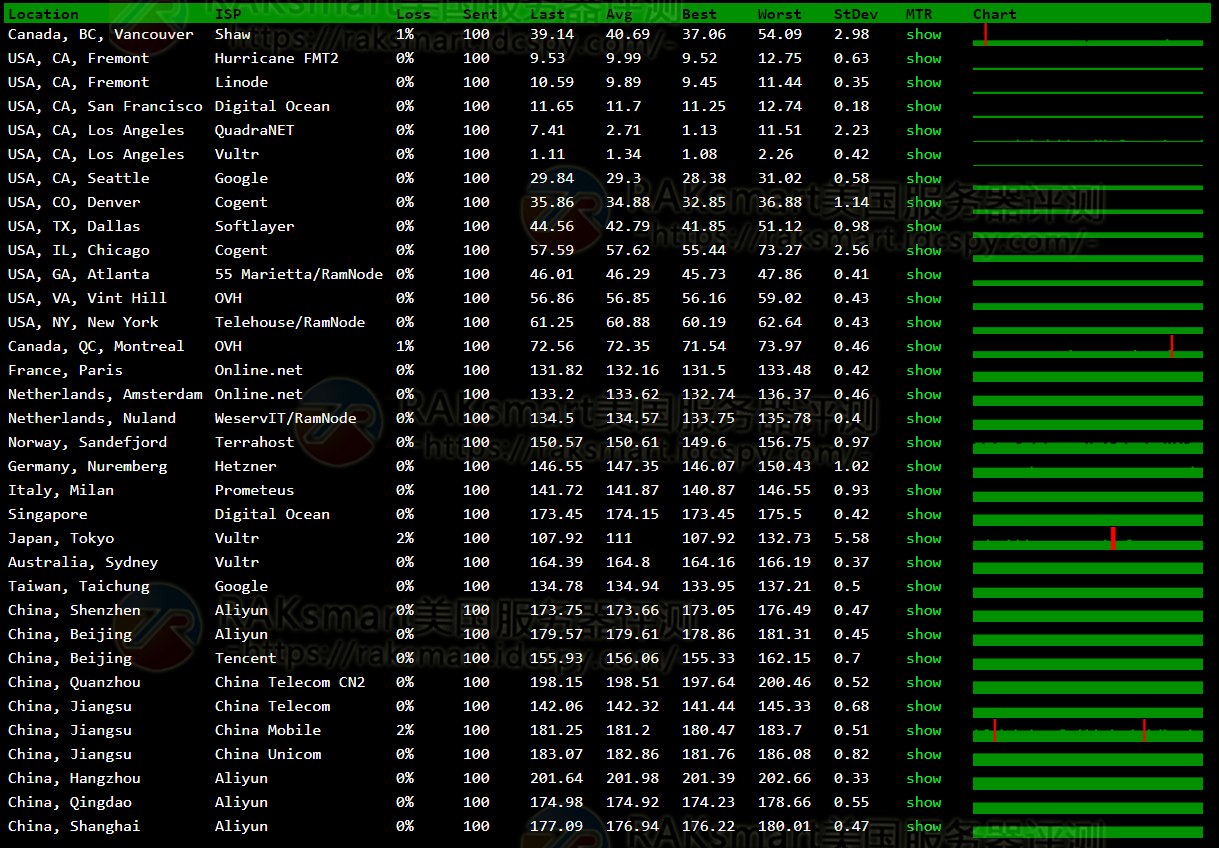Click the Loss column header
Image resolution: width=1219 pixels, height=848 pixels.
413,14
